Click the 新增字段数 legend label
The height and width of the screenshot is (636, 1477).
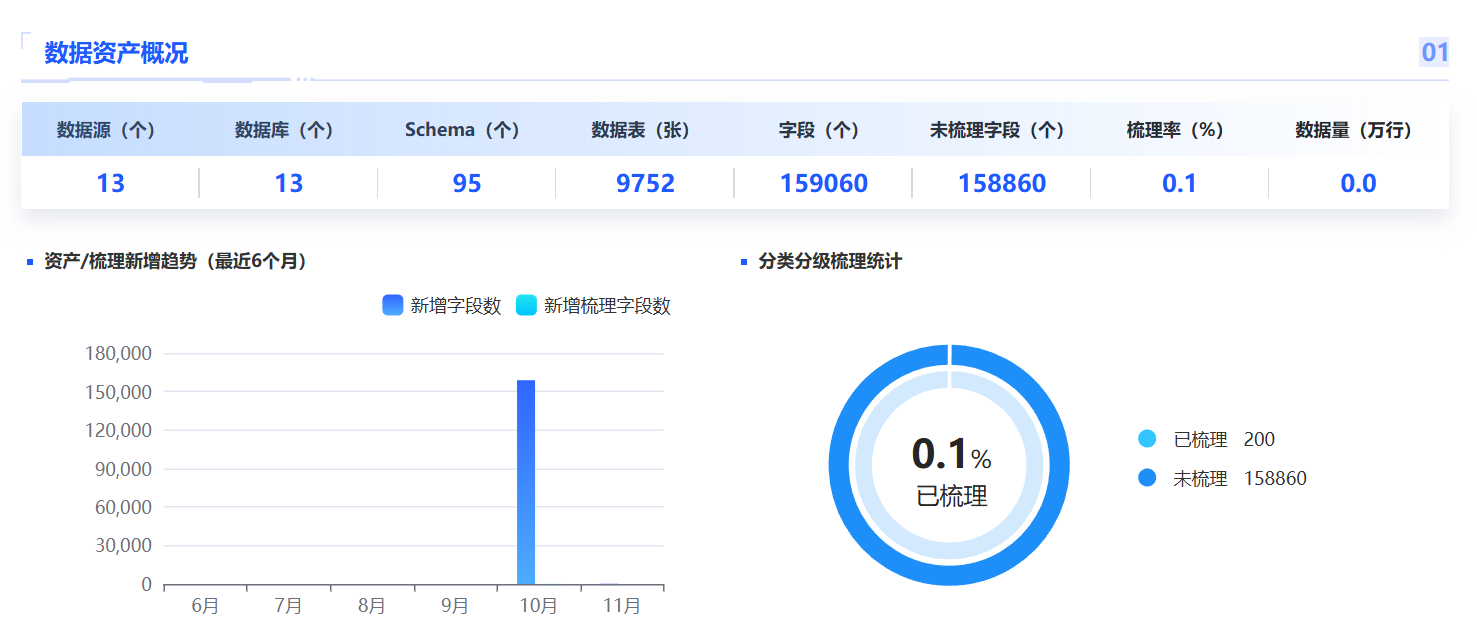[x=456, y=306]
